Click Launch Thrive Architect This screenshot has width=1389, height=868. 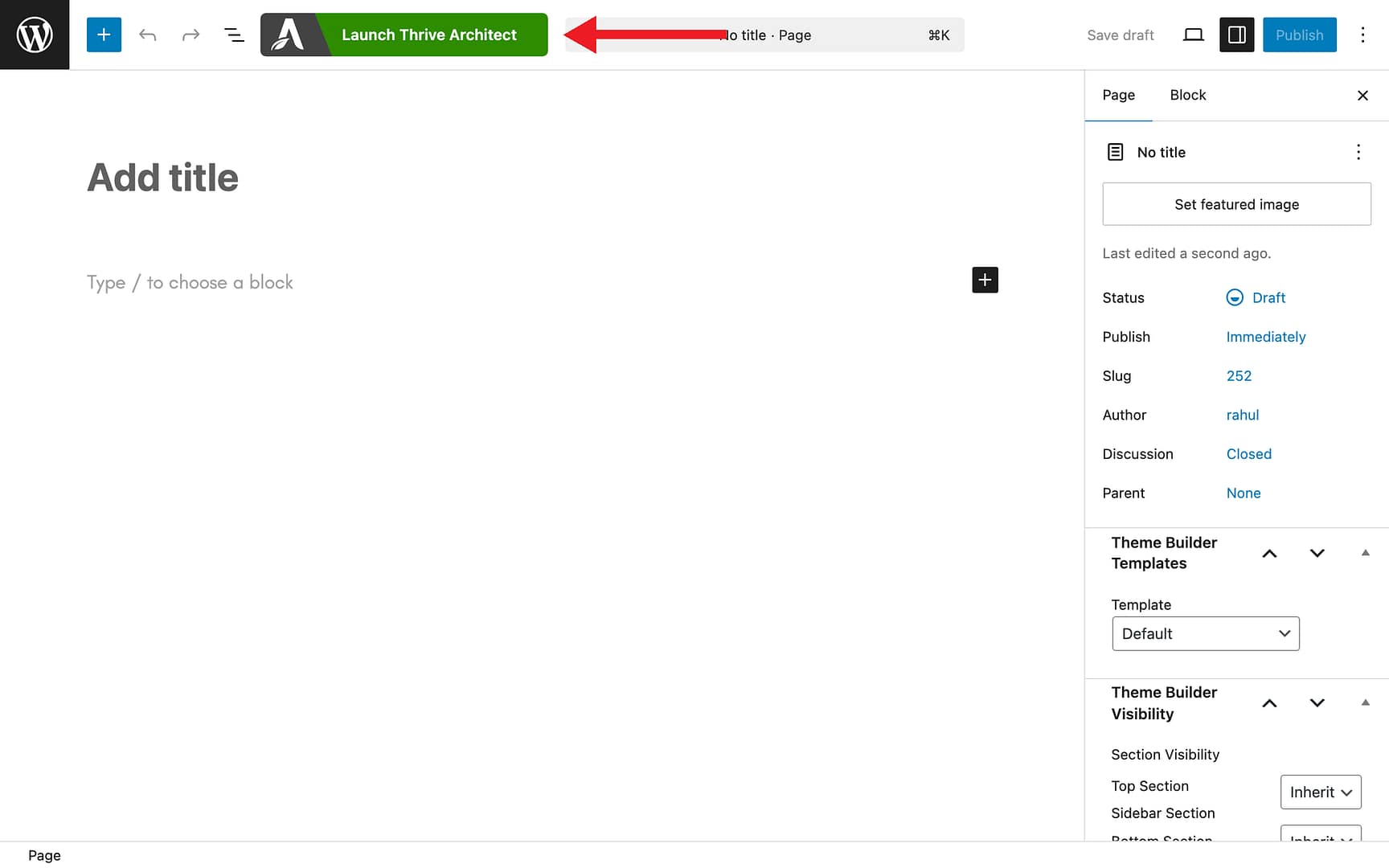(x=428, y=35)
